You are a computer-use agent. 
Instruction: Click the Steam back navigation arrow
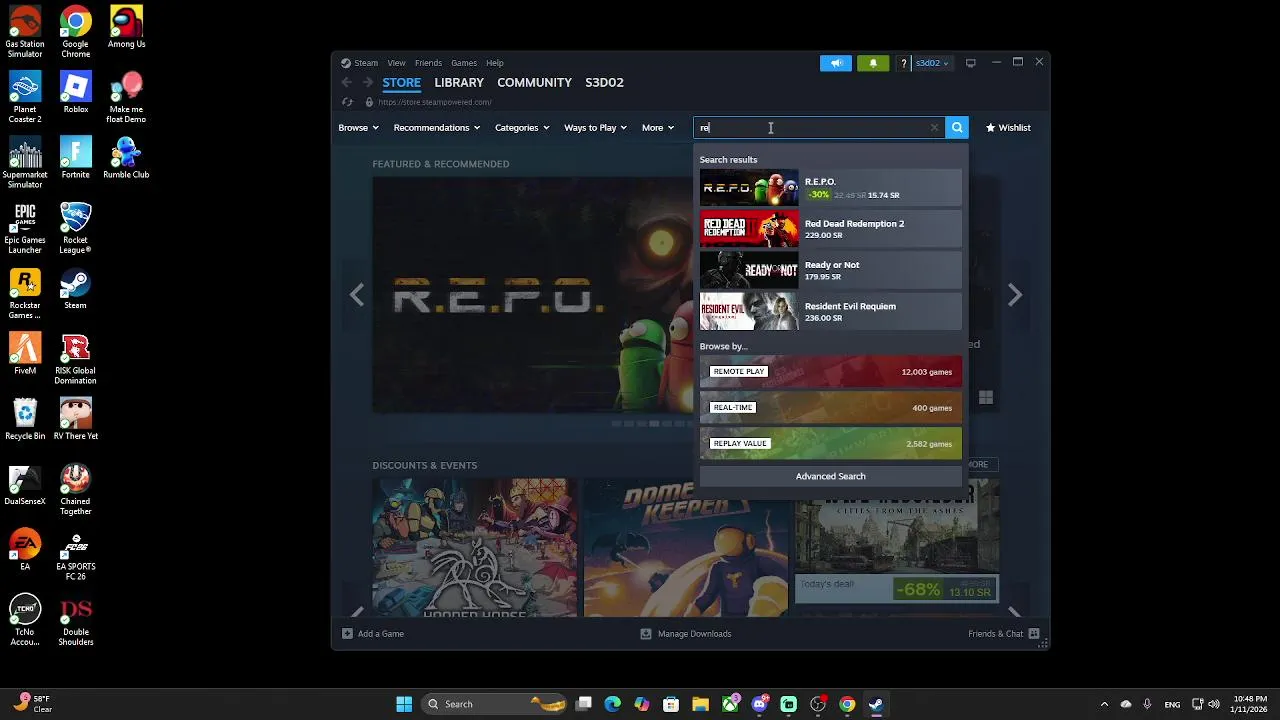click(x=347, y=83)
